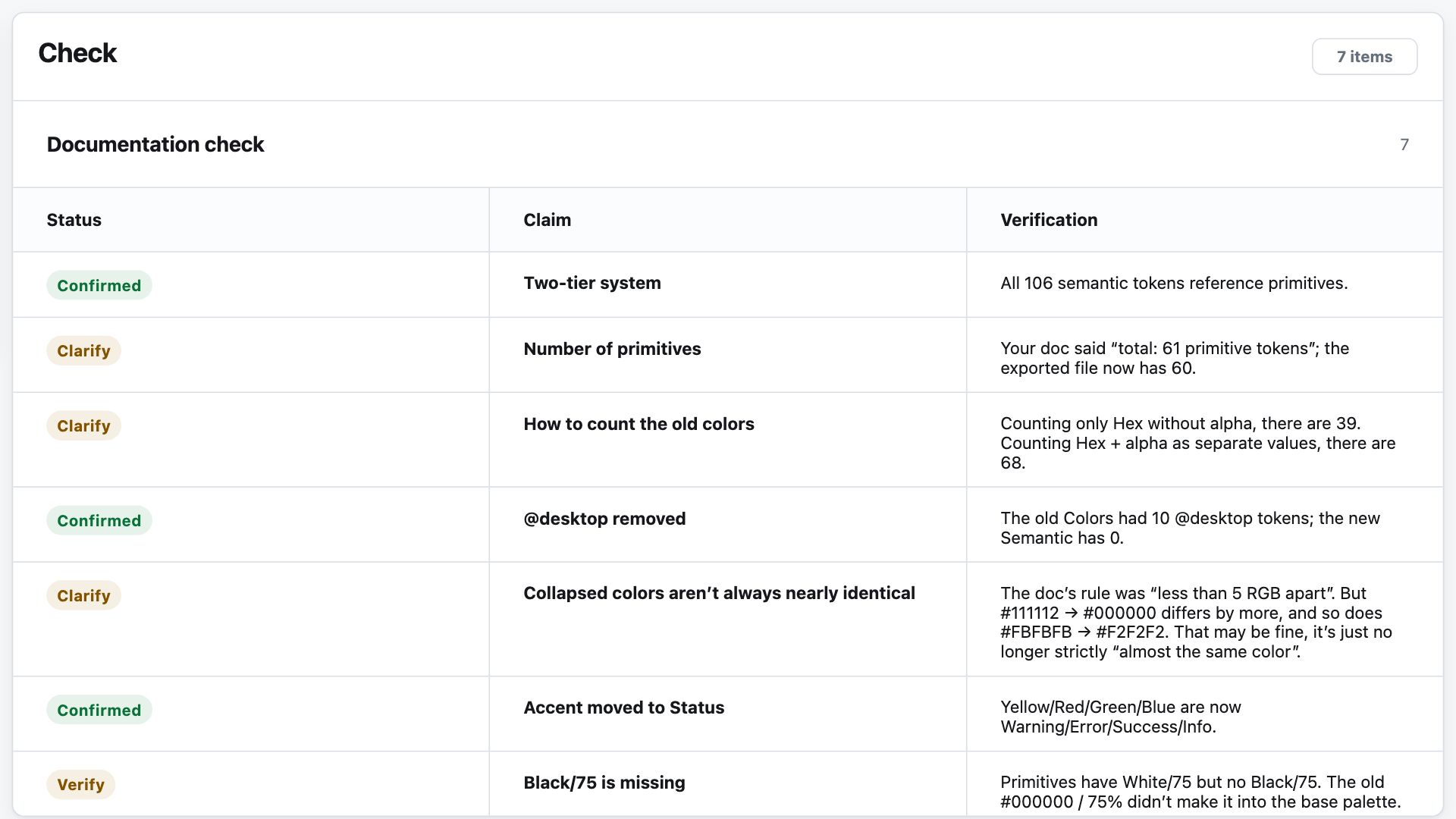Image resolution: width=1456 pixels, height=819 pixels.
Task: Click Clarify badge for old colors row
Action: click(83, 425)
